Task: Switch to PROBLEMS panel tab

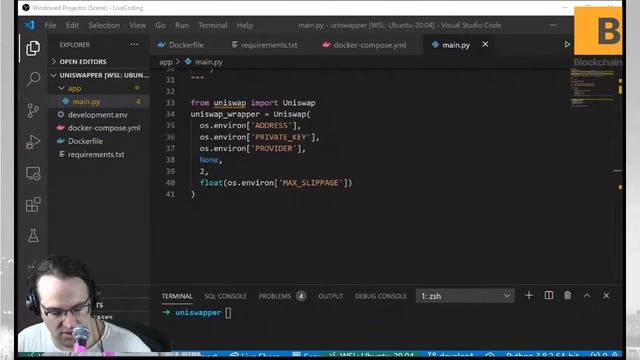Action: (275, 296)
